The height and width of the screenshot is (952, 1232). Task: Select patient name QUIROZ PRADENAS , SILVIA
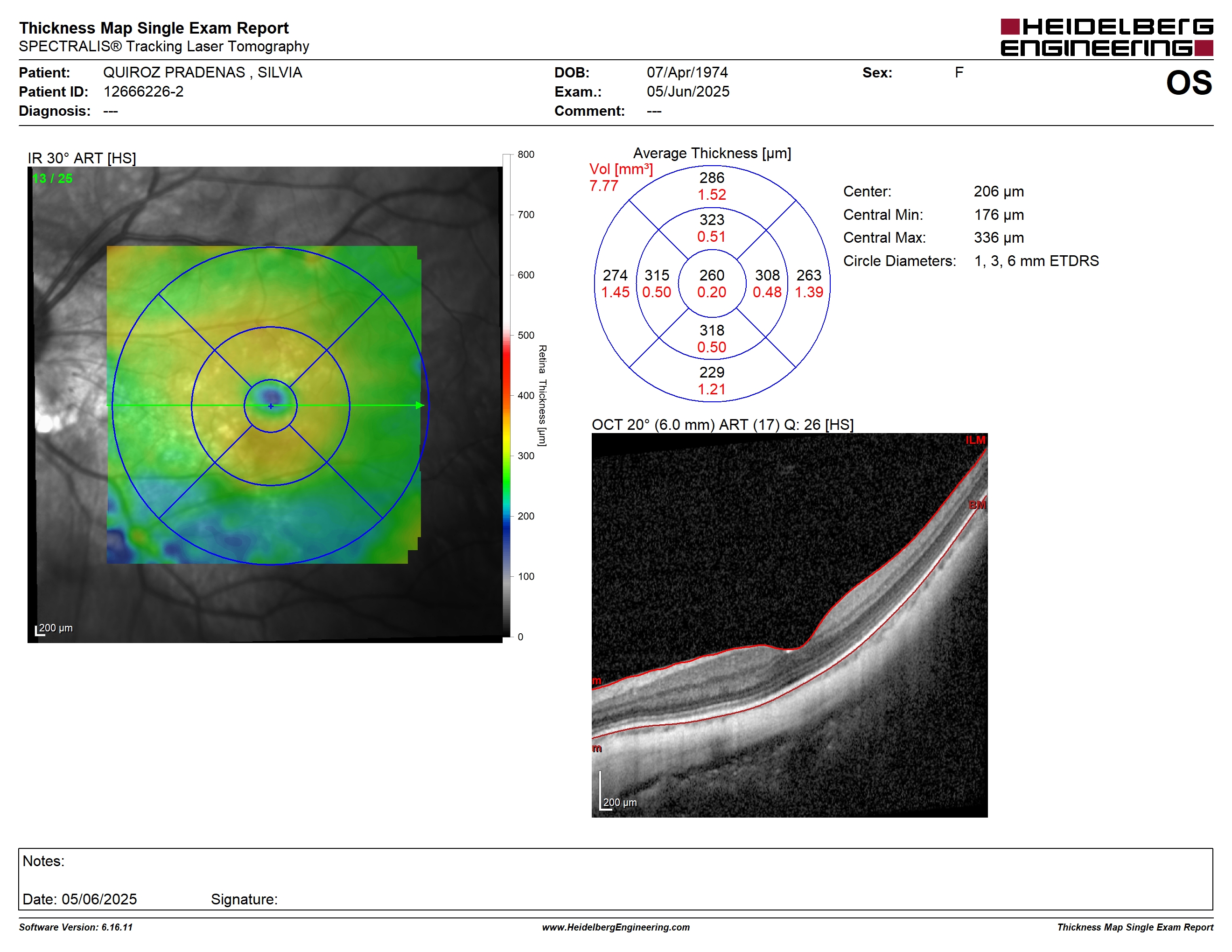click(203, 73)
